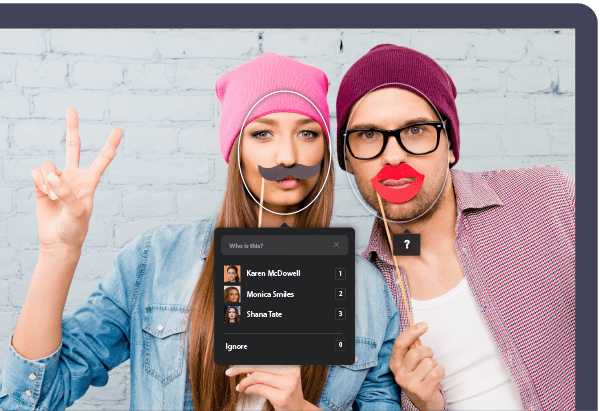Click Shana Tate's face thumbnail
The image size is (600, 411).
pos(232,314)
